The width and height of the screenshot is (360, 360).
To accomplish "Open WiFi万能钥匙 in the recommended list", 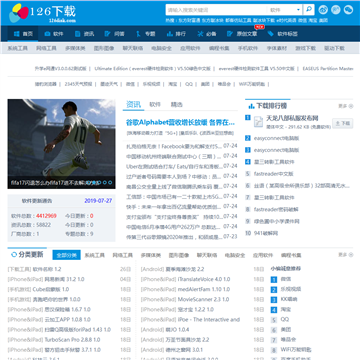I will pyautogui.click(x=296, y=350).
